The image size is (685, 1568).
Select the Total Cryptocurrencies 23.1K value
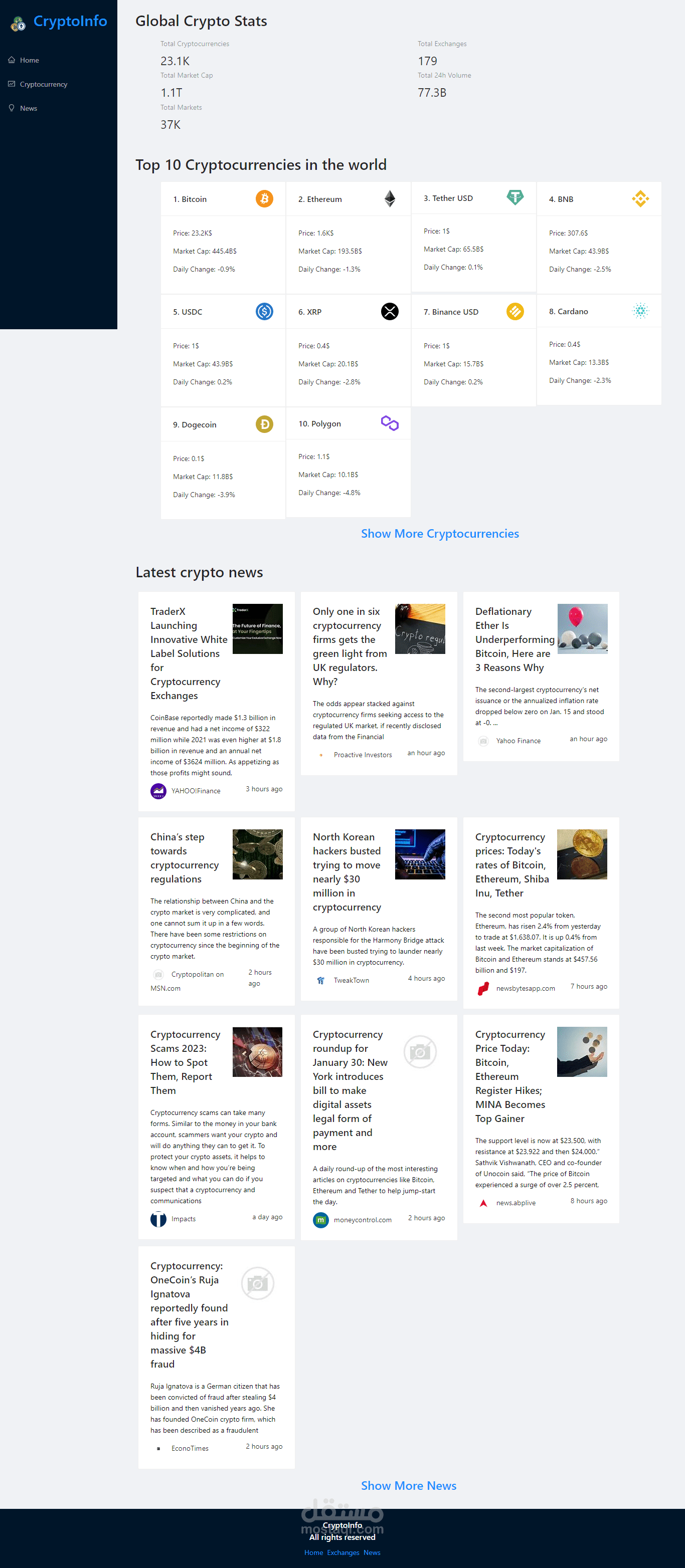[x=175, y=61]
